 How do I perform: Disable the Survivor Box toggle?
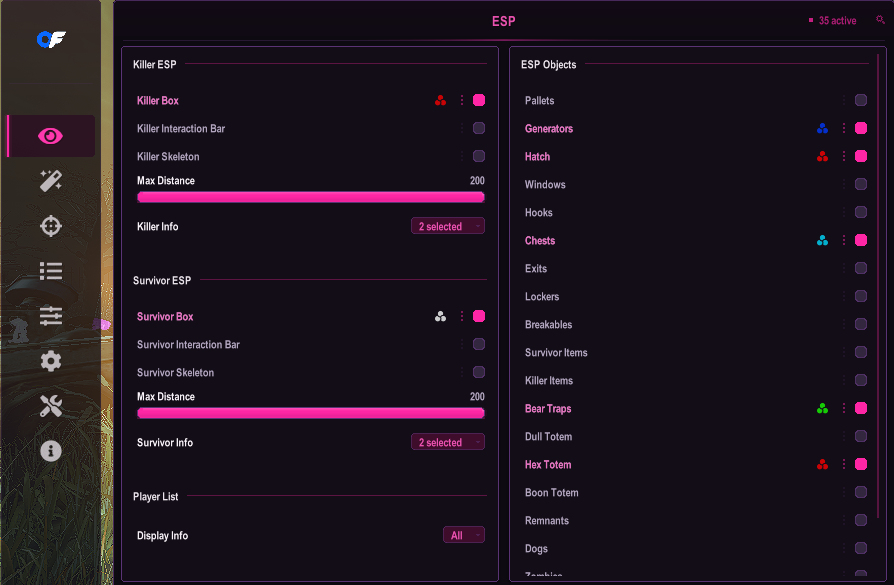pos(479,316)
